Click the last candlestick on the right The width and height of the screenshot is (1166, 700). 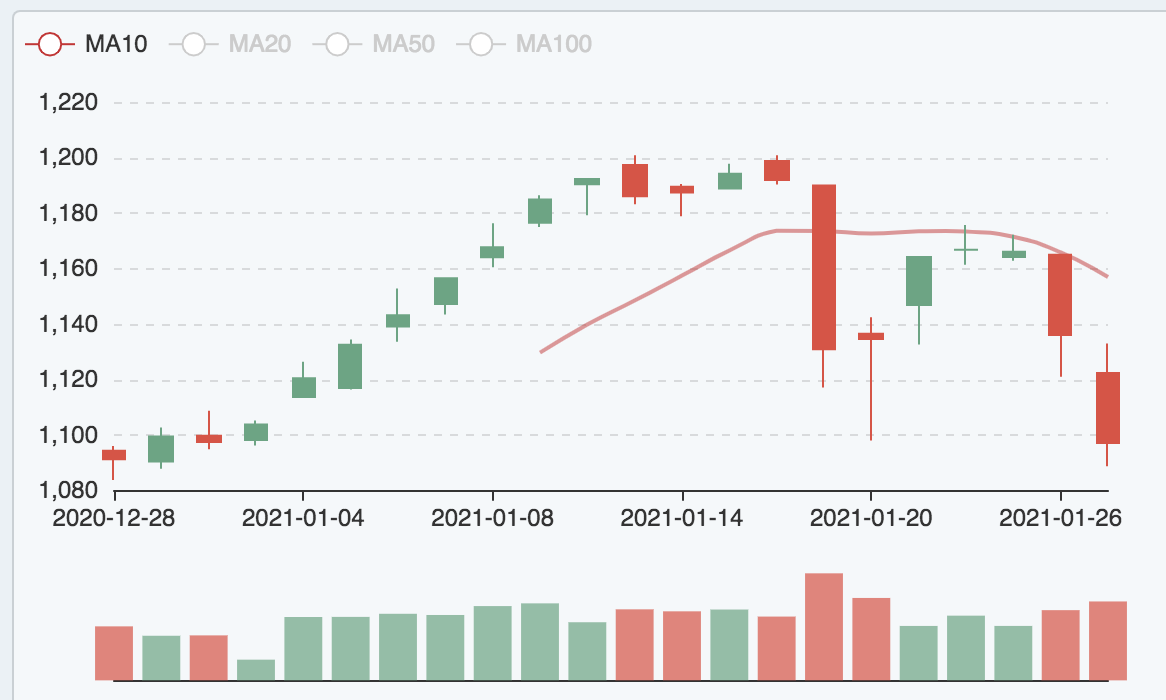pyautogui.click(x=1108, y=408)
